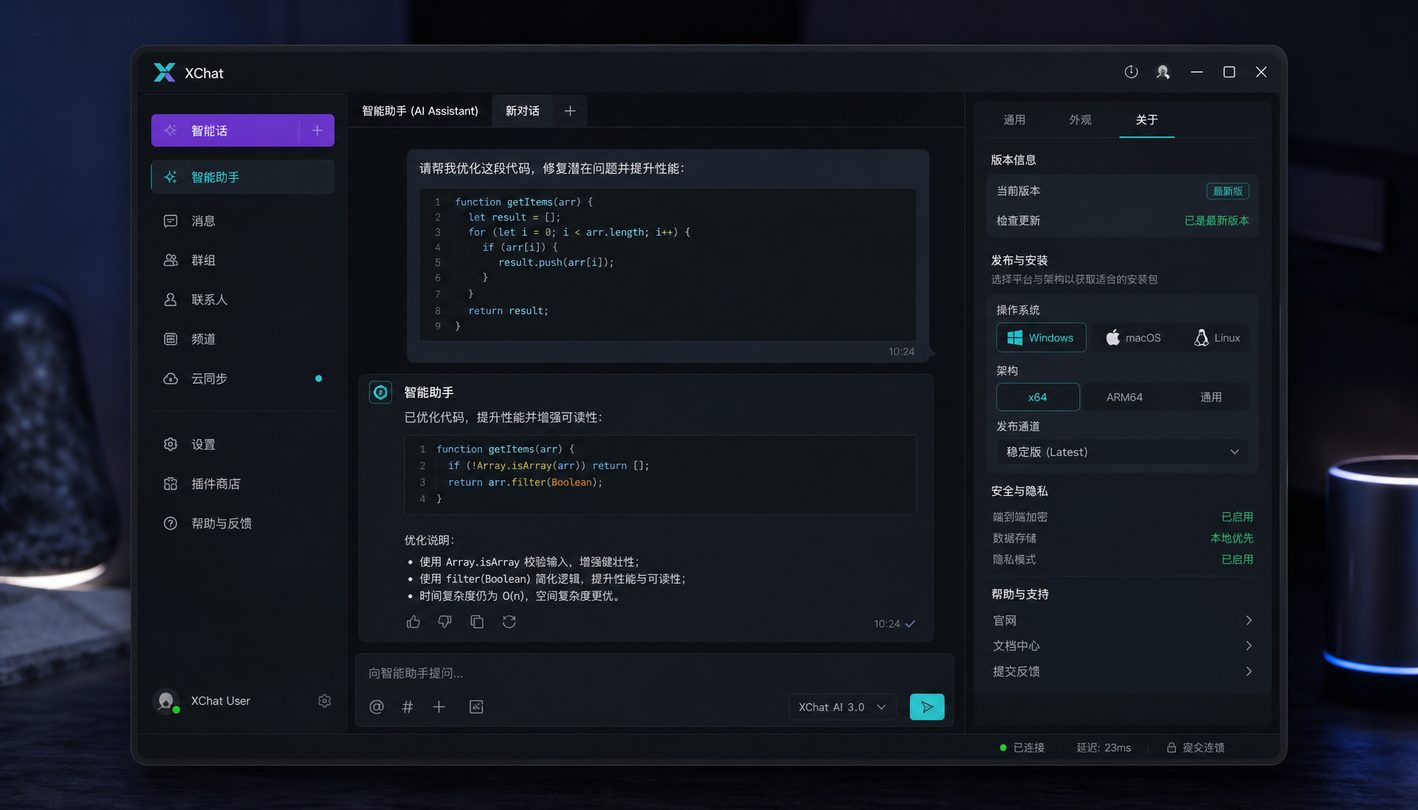Open 消息 in the sidebar
Image resolution: width=1418 pixels, height=810 pixels.
243,220
